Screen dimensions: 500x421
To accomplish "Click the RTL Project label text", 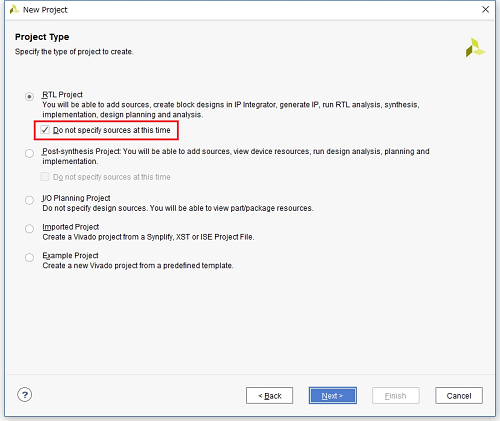I will tap(62, 95).
